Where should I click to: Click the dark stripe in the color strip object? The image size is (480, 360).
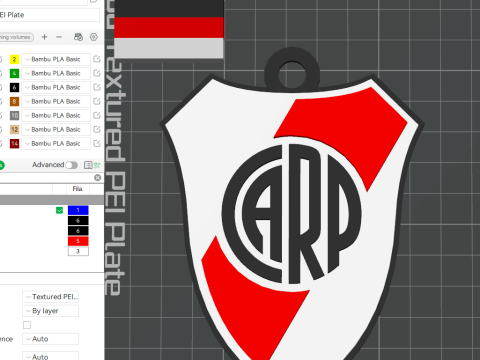coord(169,9)
